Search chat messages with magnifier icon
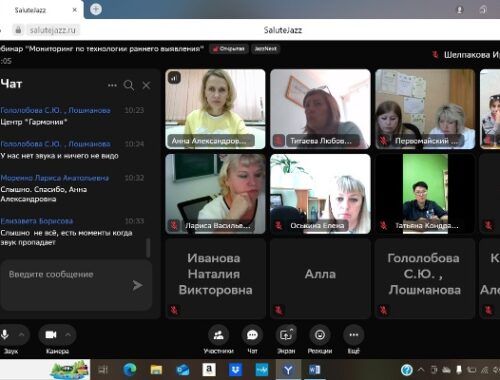Screen dimensions: 500x380 (129, 85)
